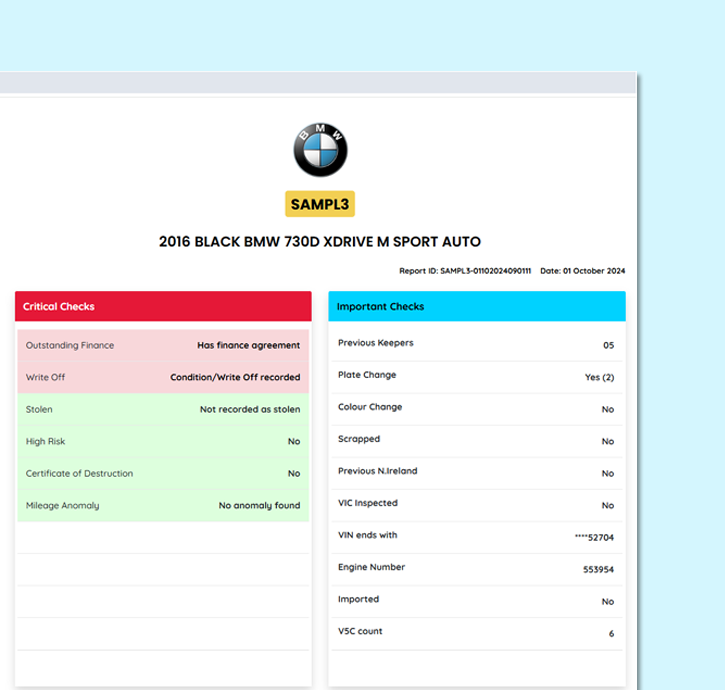The height and width of the screenshot is (690, 725).
Task: Click the BMW logo icon
Action: [320, 150]
